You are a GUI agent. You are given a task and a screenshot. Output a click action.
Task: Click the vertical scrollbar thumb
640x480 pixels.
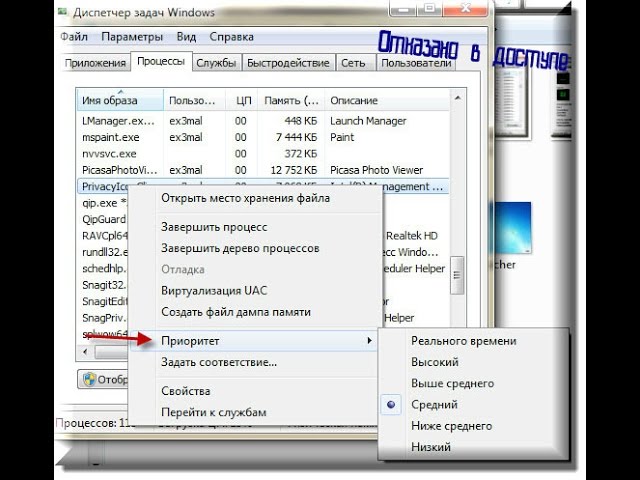coord(457,275)
